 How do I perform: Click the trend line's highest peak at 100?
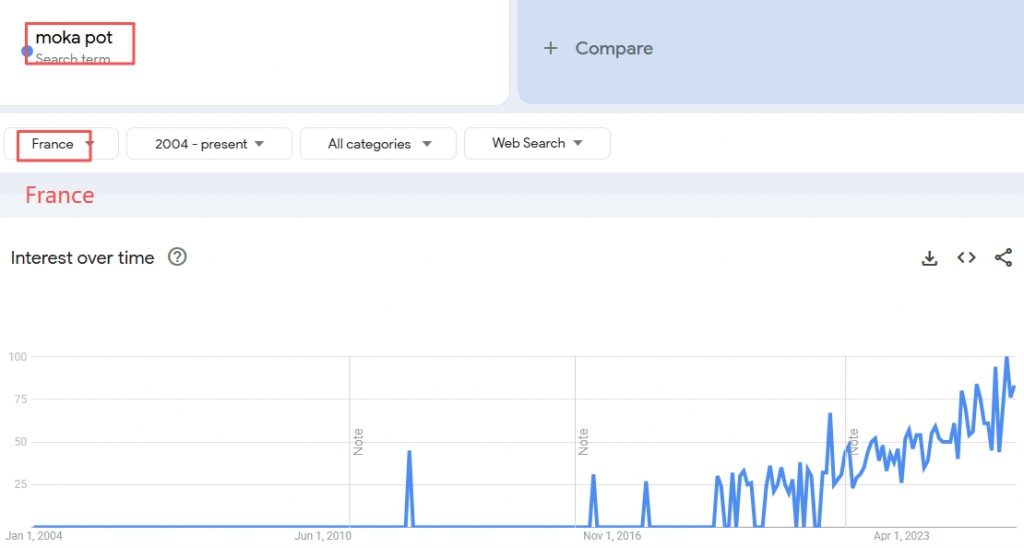[1006, 358]
